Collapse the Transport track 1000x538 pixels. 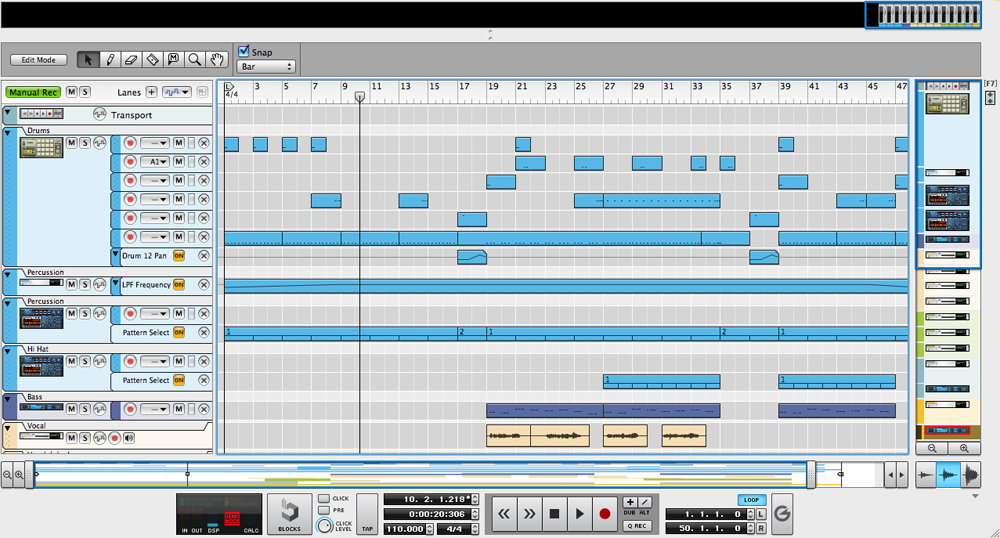click(8, 113)
